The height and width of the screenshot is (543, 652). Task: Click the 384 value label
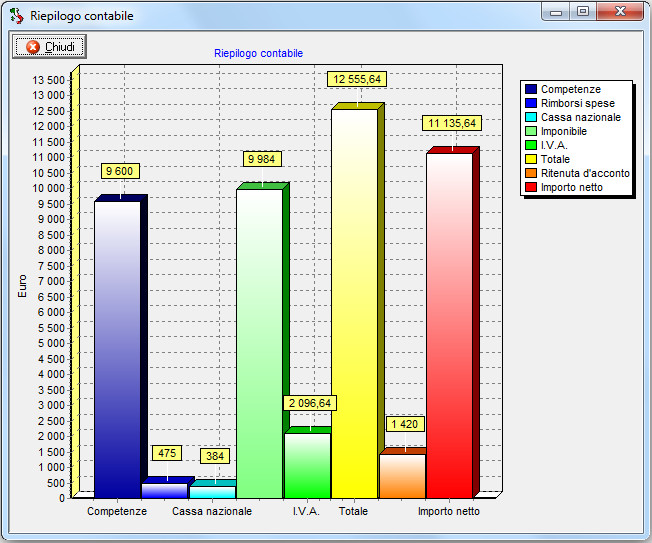point(215,456)
